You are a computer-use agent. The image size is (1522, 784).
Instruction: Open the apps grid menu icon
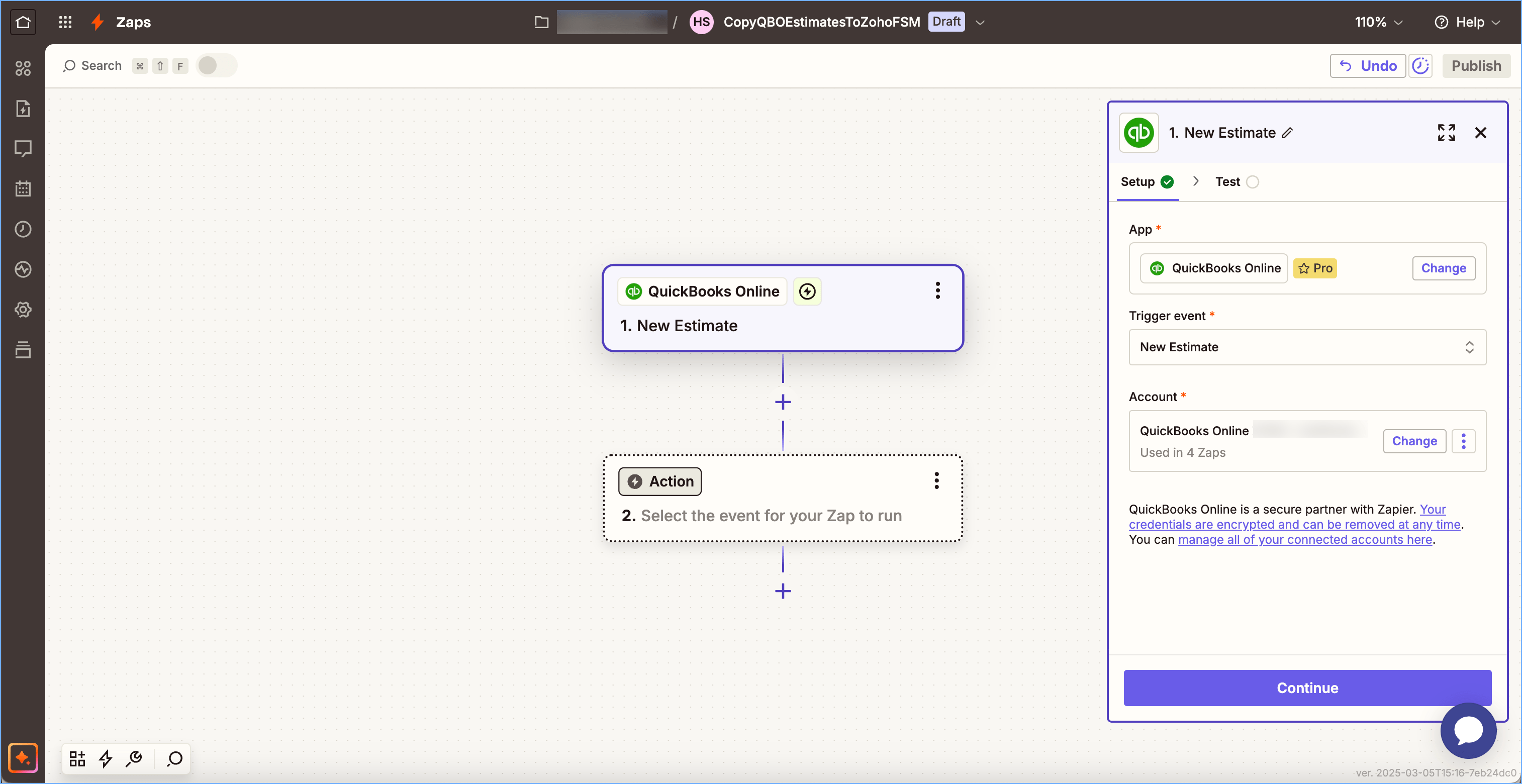coord(65,22)
